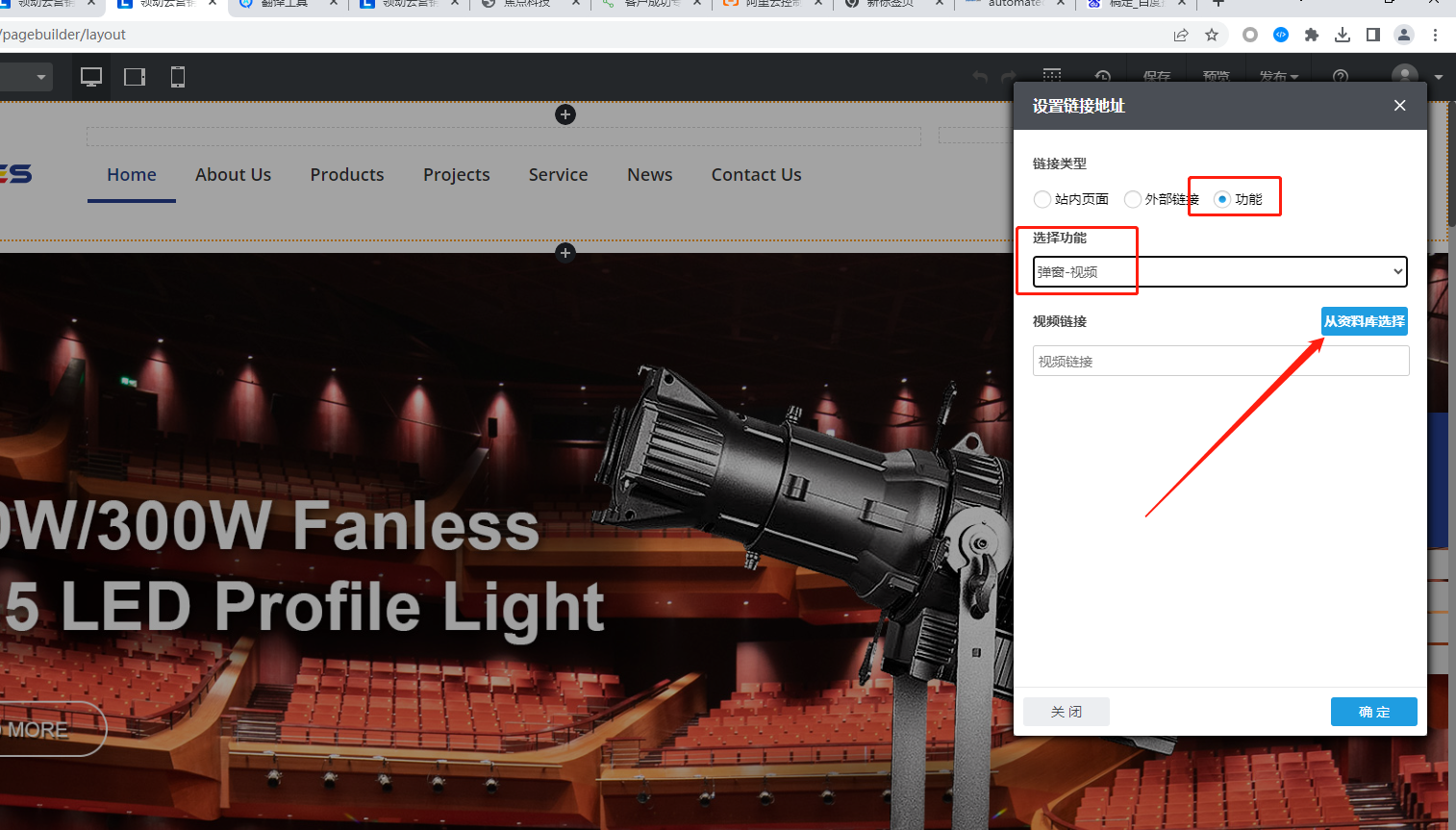Expand the page selector dropdown in the top-left toolbar
Image resolution: width=1456 pixels, height=830 pixels.
40,77
